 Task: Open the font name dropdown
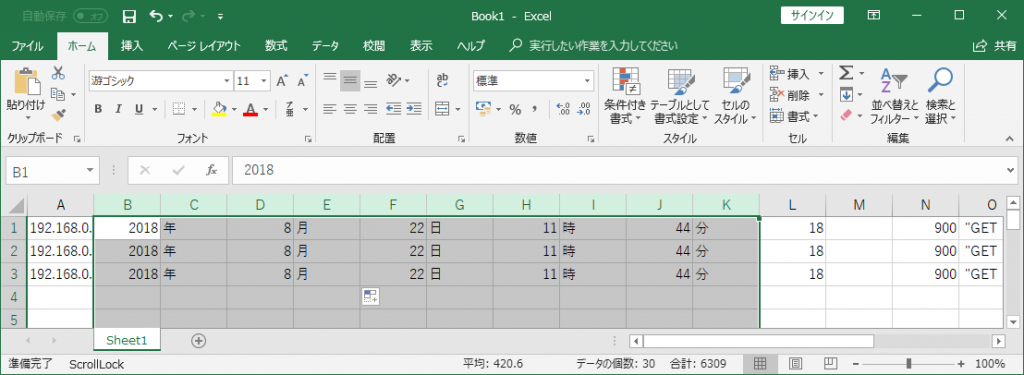(227, 81)
